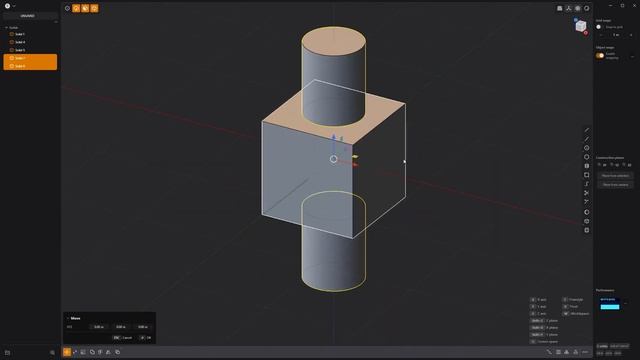This screenshot has width=640, height=360.
Task: Click the Z axis shortcut hint
Action: 539,313
